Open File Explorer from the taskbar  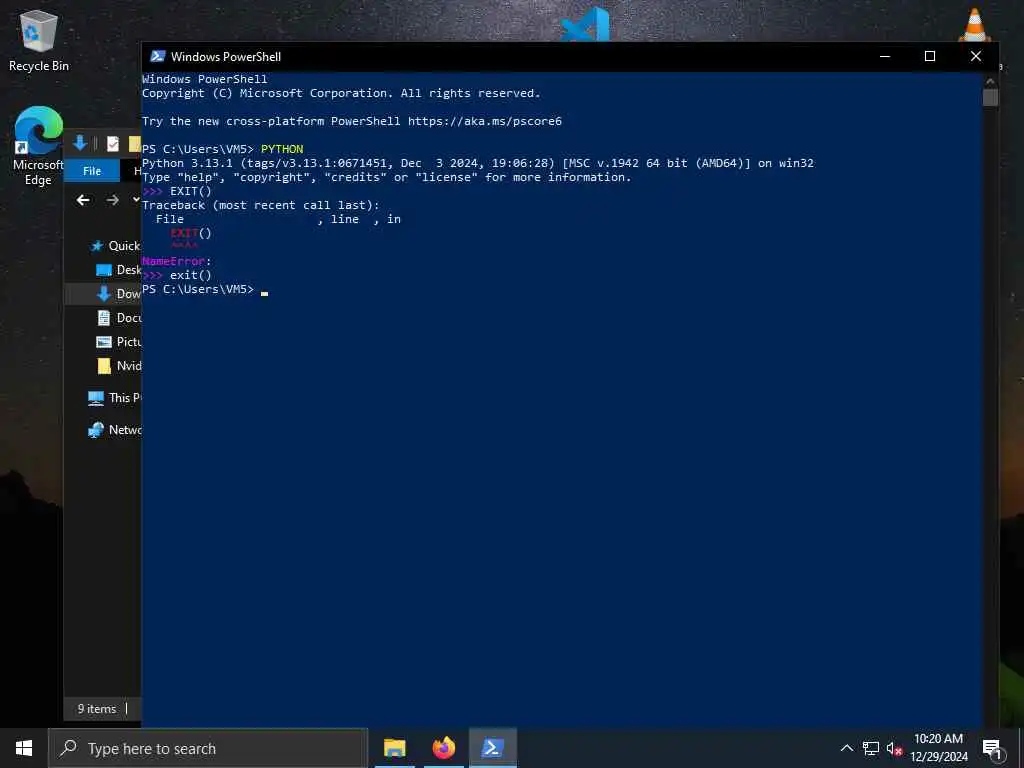click(394, 748)
